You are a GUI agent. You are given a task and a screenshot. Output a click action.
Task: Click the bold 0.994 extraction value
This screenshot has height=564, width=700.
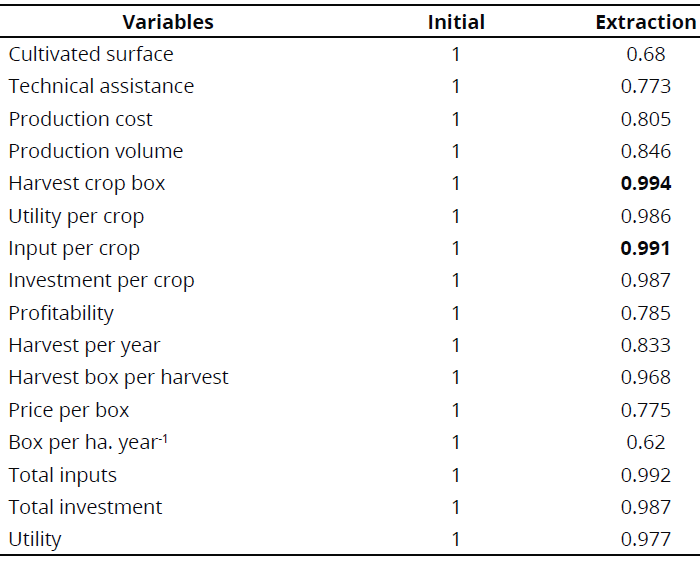pyautogui.click(x=646, y=183)
